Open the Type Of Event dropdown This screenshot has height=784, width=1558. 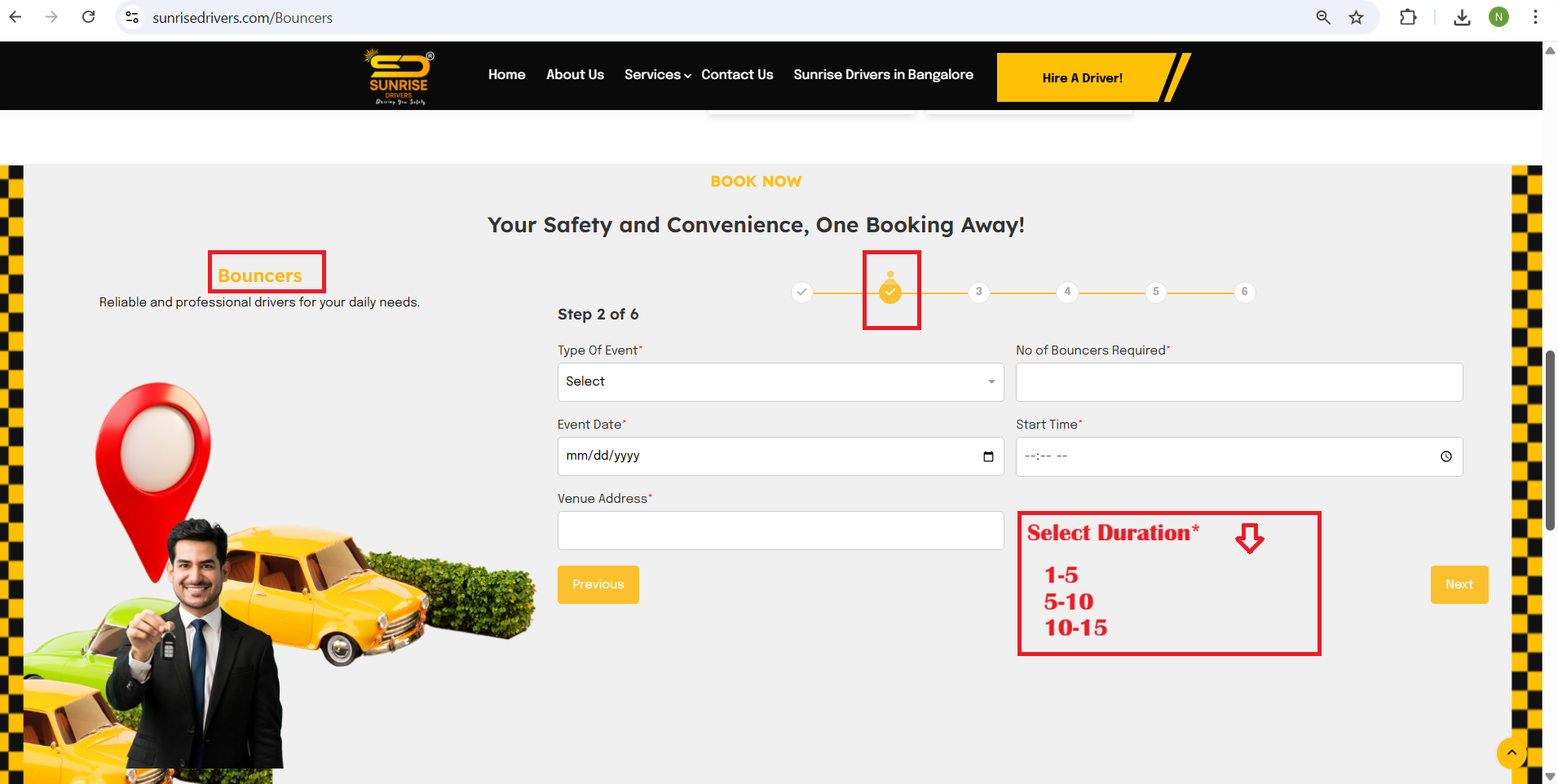coord(780,382)
